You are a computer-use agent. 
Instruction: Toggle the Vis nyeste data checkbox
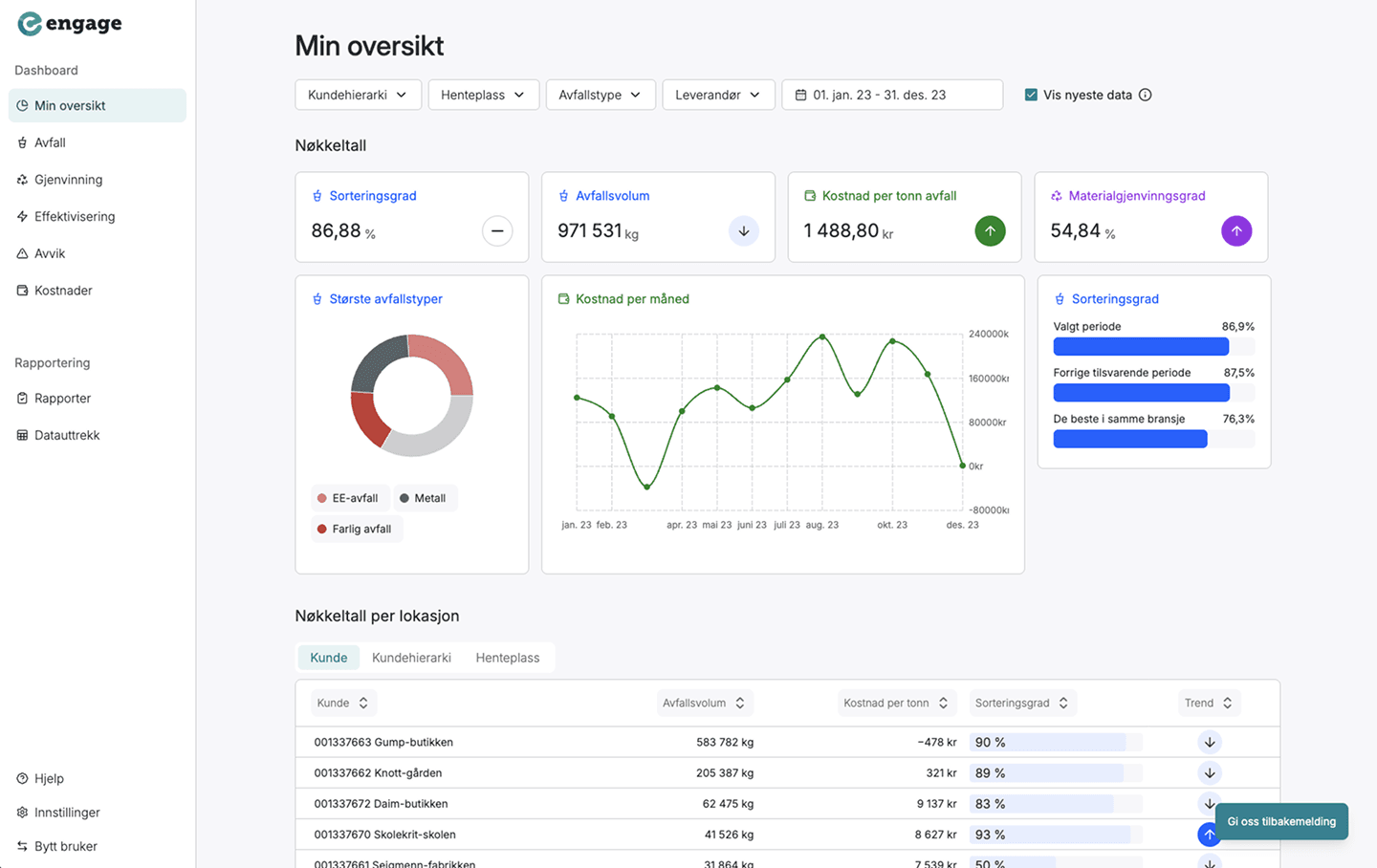click(x=1031, y=95)
